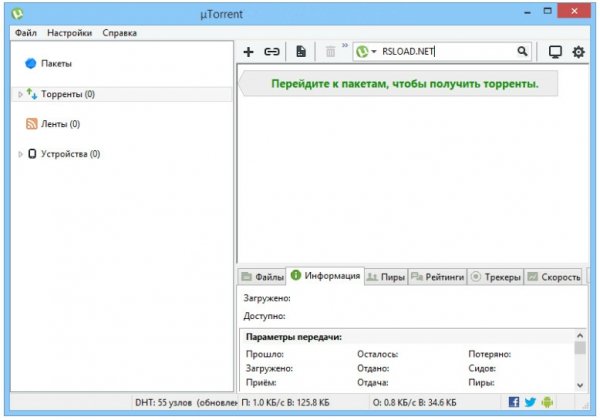Click the Remote monitor icon

coord(555,52)
